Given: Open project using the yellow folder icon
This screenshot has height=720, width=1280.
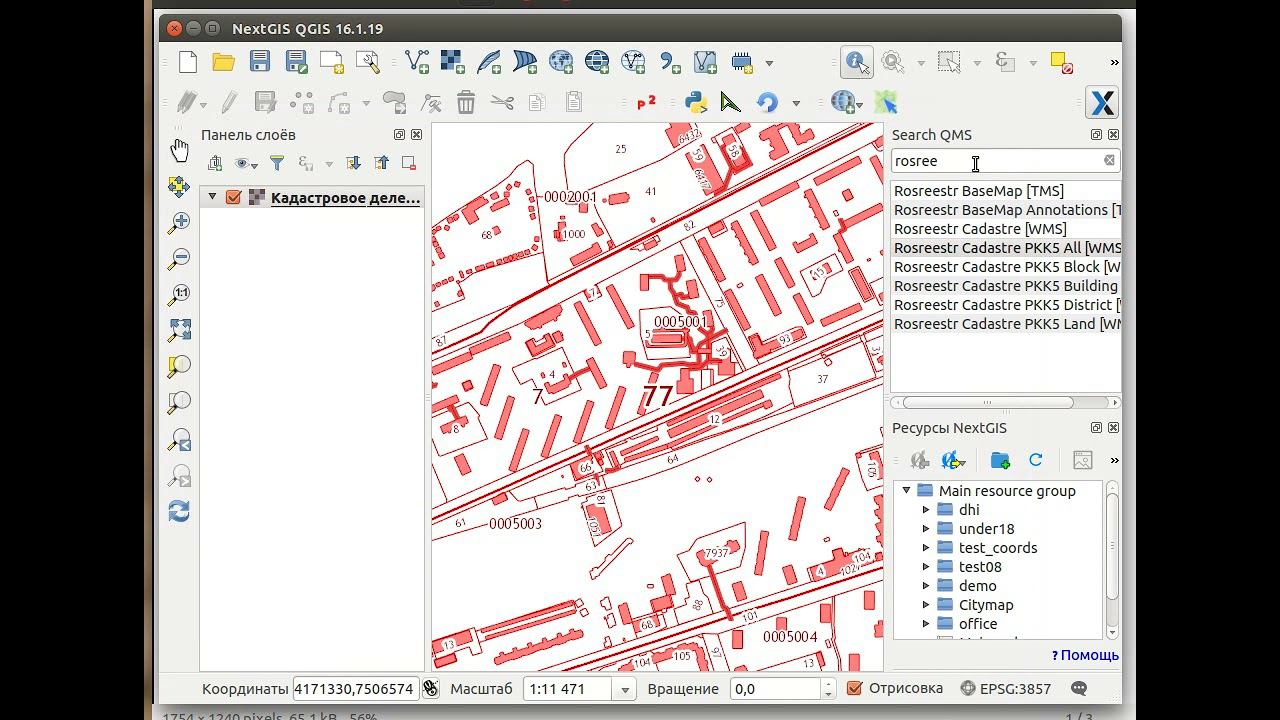Looking at the screenshot, I should 223,62.
